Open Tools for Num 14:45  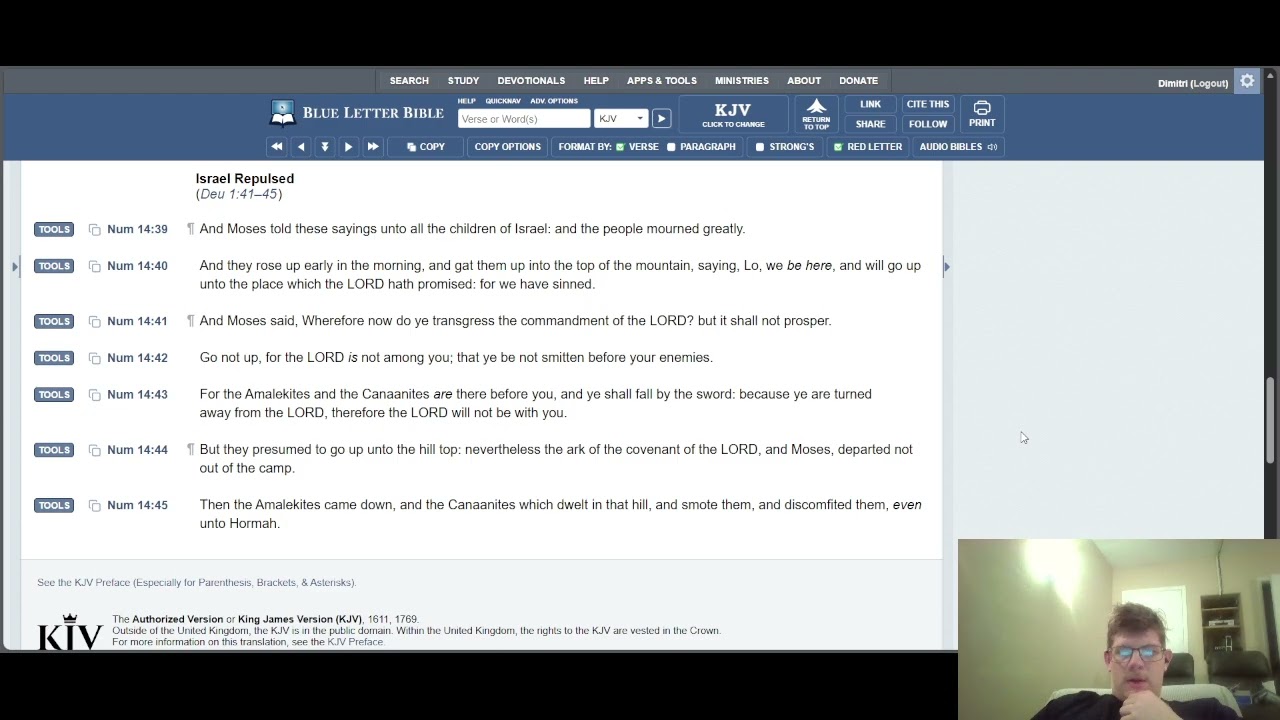pos(54,506)
